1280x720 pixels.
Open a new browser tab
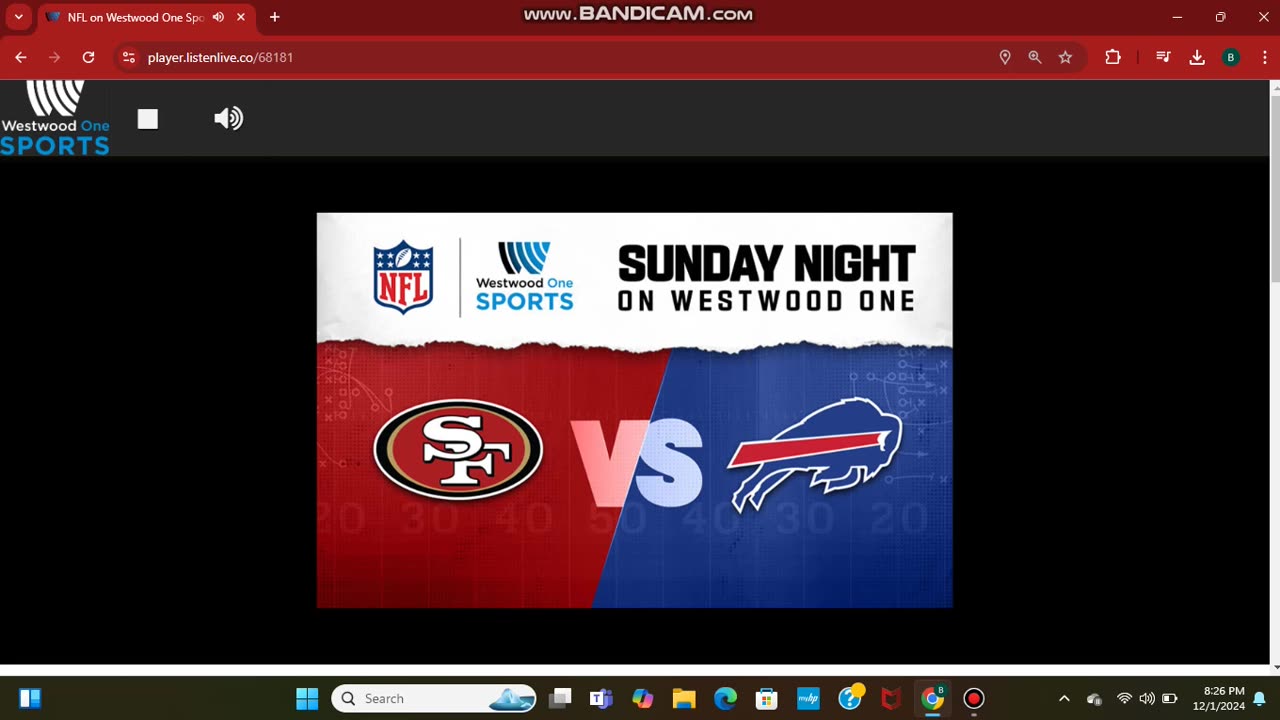(x=274, y=17)
